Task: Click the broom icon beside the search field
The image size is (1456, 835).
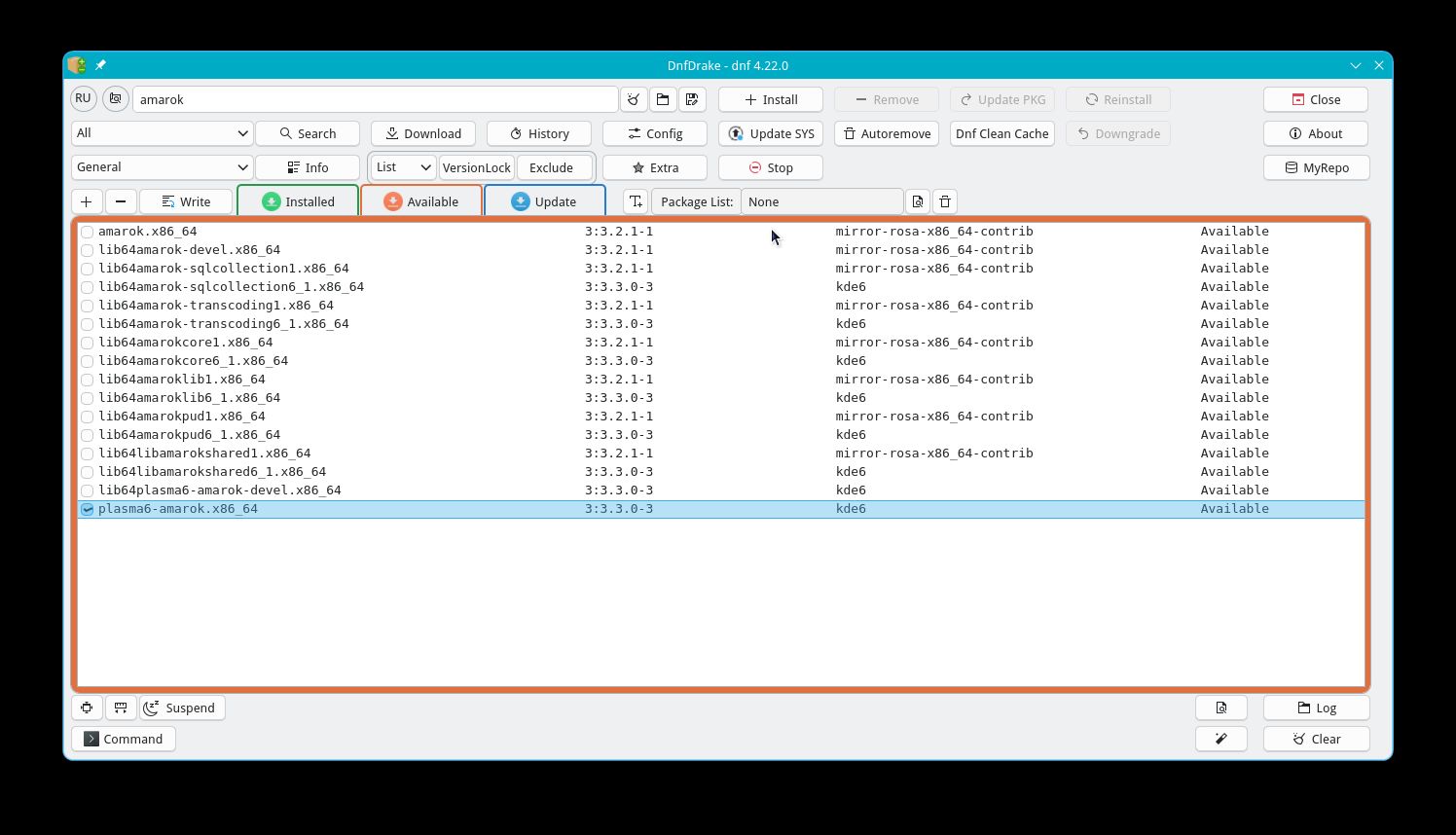Action: (x=634, y=99)
